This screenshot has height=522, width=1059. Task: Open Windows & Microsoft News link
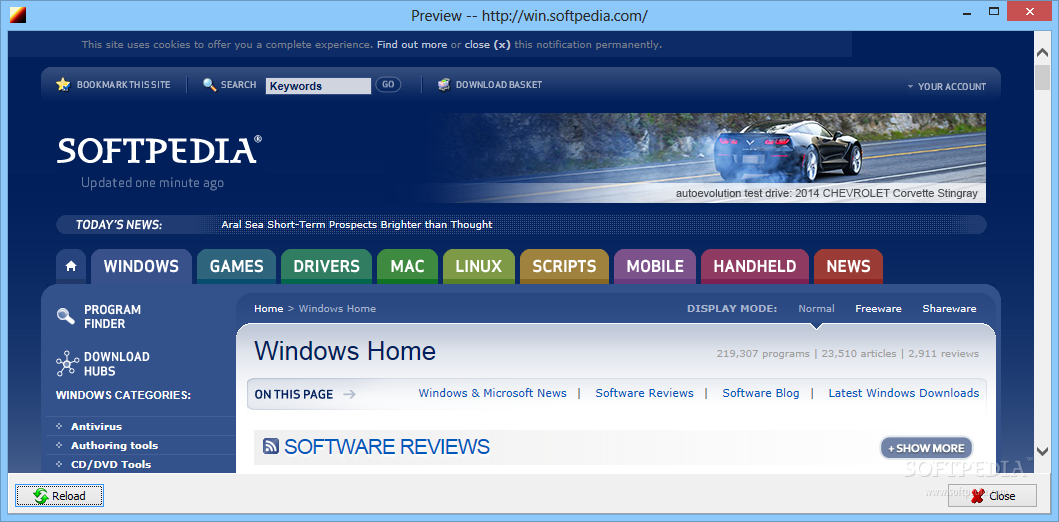point(492,393)
